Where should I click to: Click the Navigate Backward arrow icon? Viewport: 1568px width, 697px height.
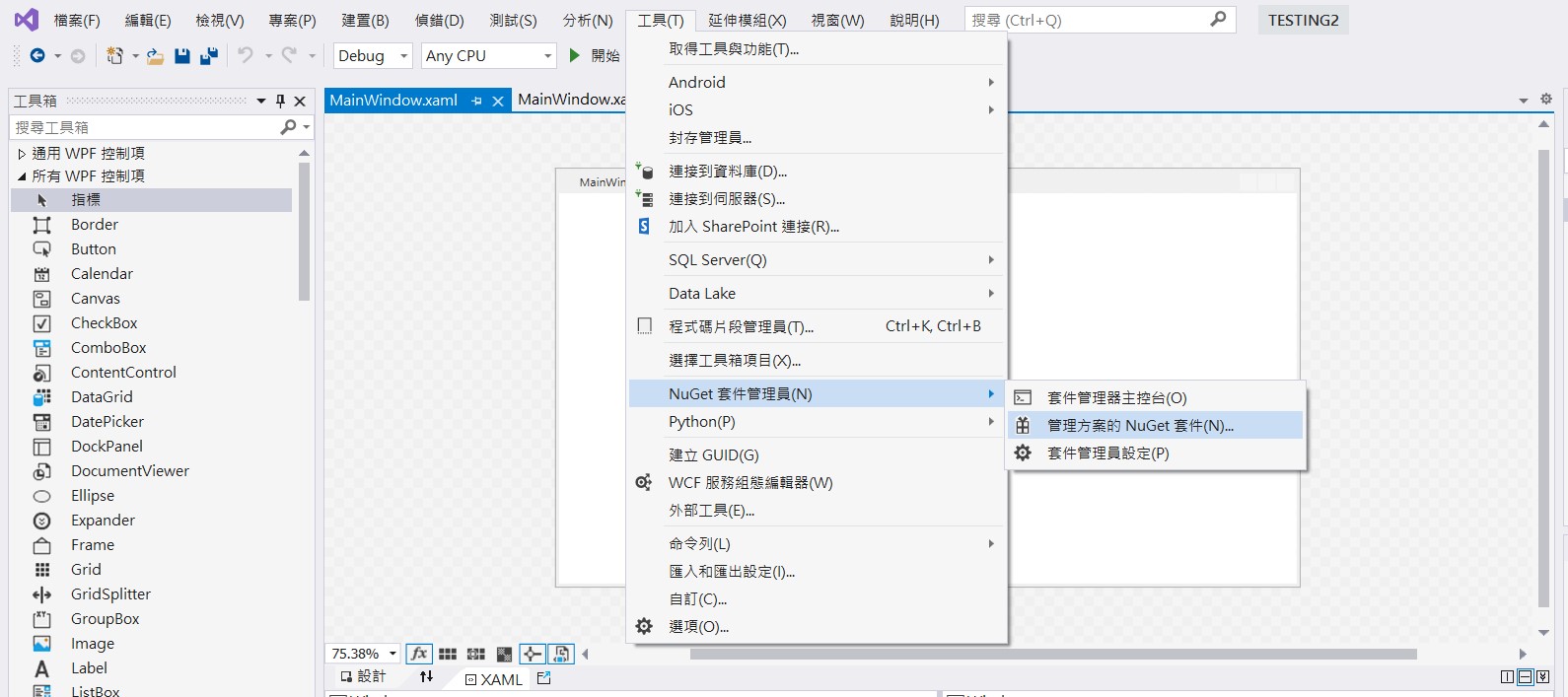pyautogui.click(x=37, y=56)
